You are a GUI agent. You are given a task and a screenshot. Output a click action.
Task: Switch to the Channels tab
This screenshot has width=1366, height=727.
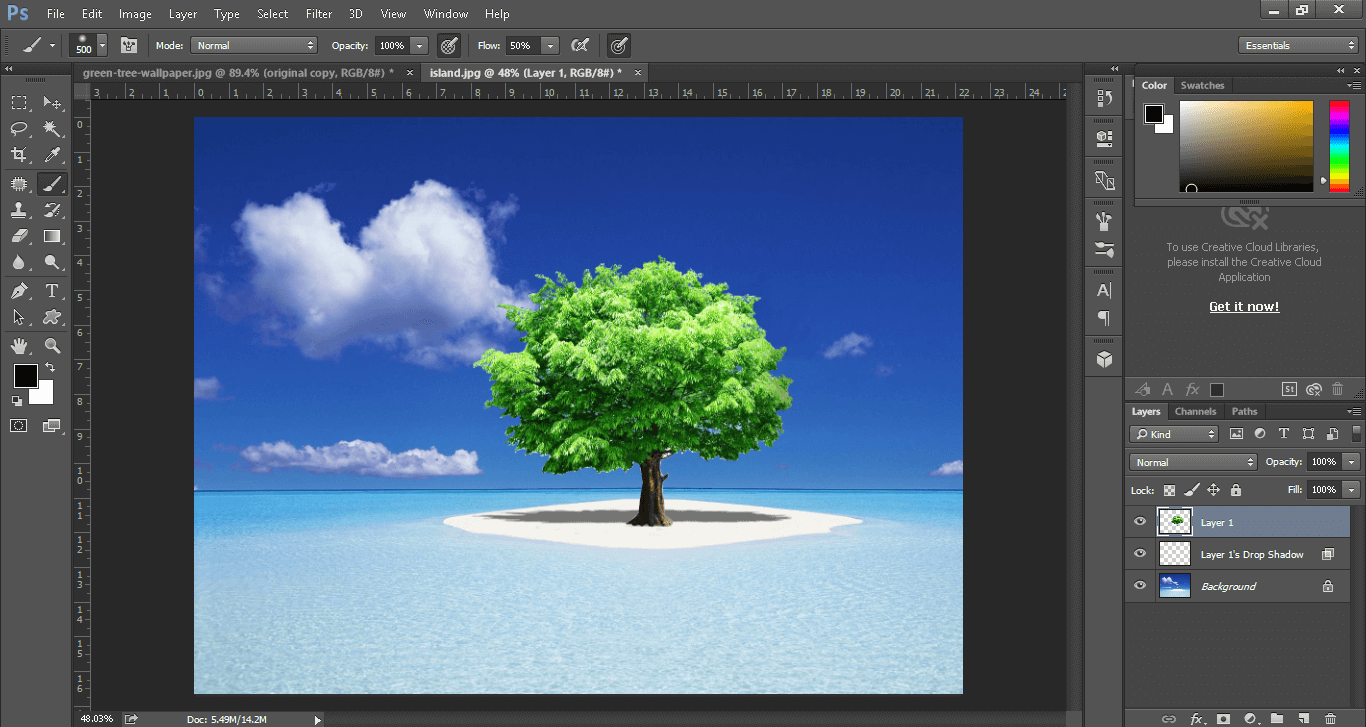[x=1195, y=411]
